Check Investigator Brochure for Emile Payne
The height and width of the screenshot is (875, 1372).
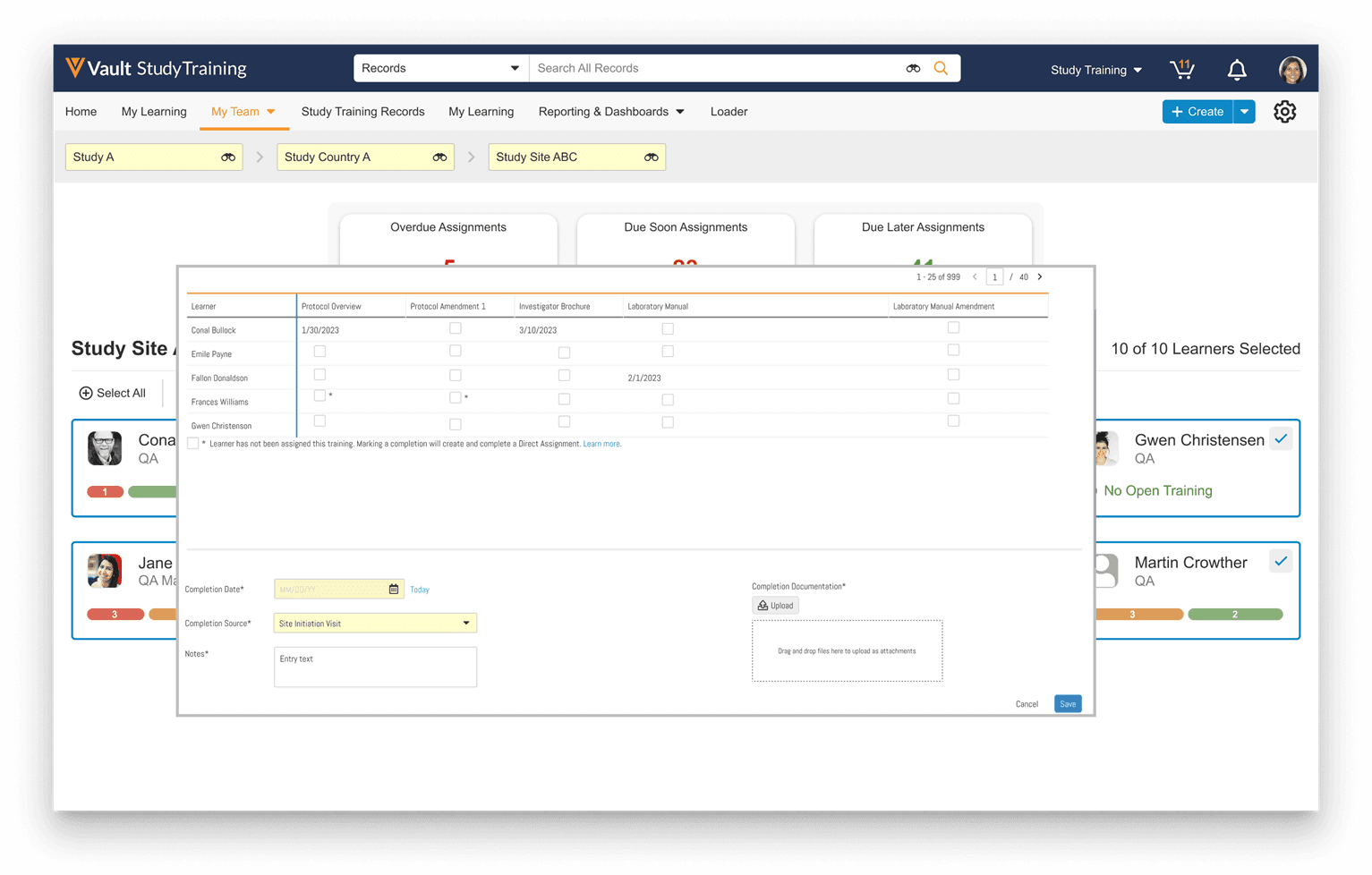pos(564,353)
